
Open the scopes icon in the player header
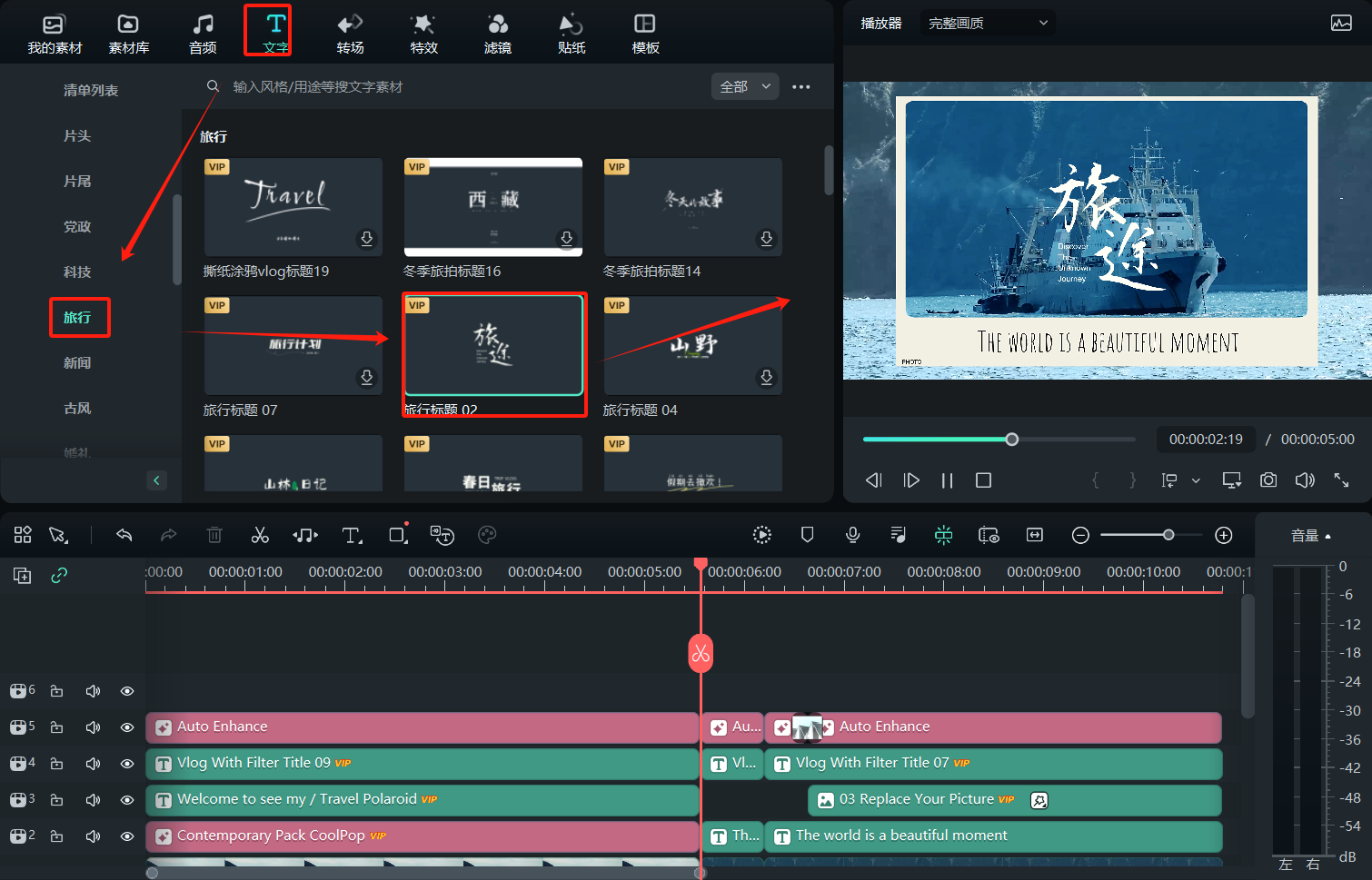[x=1341, y=24]
